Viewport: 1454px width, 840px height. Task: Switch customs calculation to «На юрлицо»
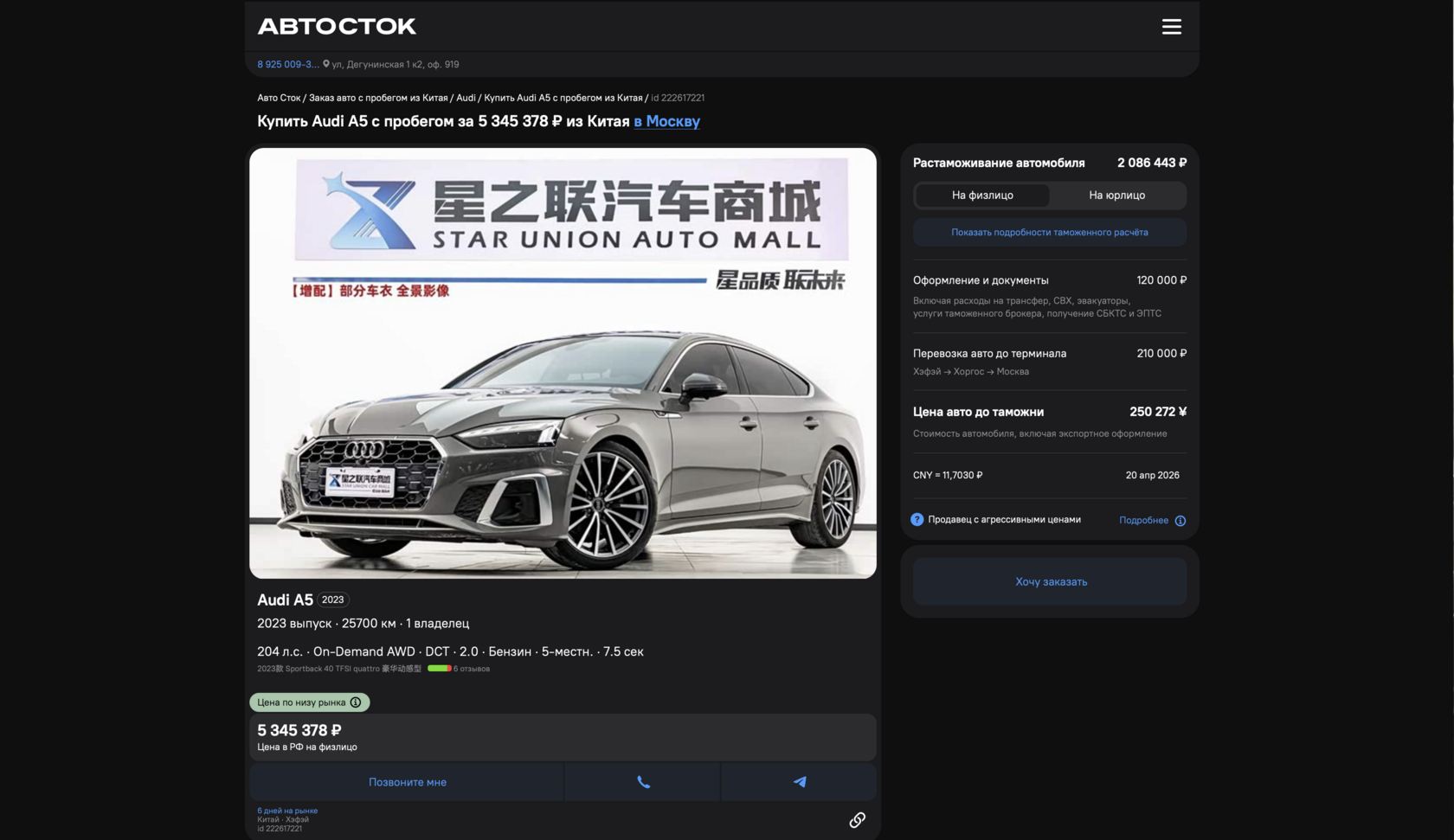(1117, 196)
